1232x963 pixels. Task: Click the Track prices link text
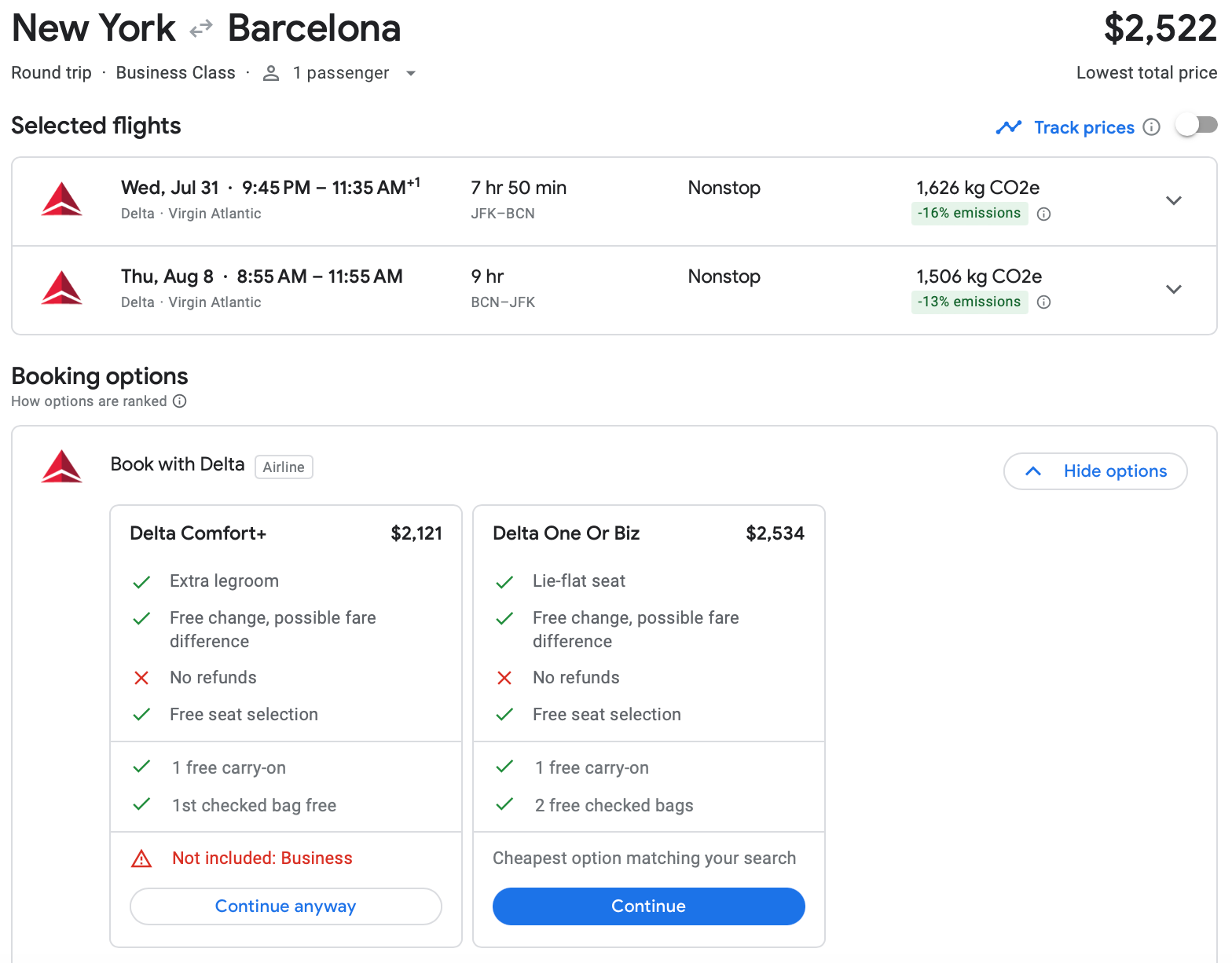pos(1084,127)
